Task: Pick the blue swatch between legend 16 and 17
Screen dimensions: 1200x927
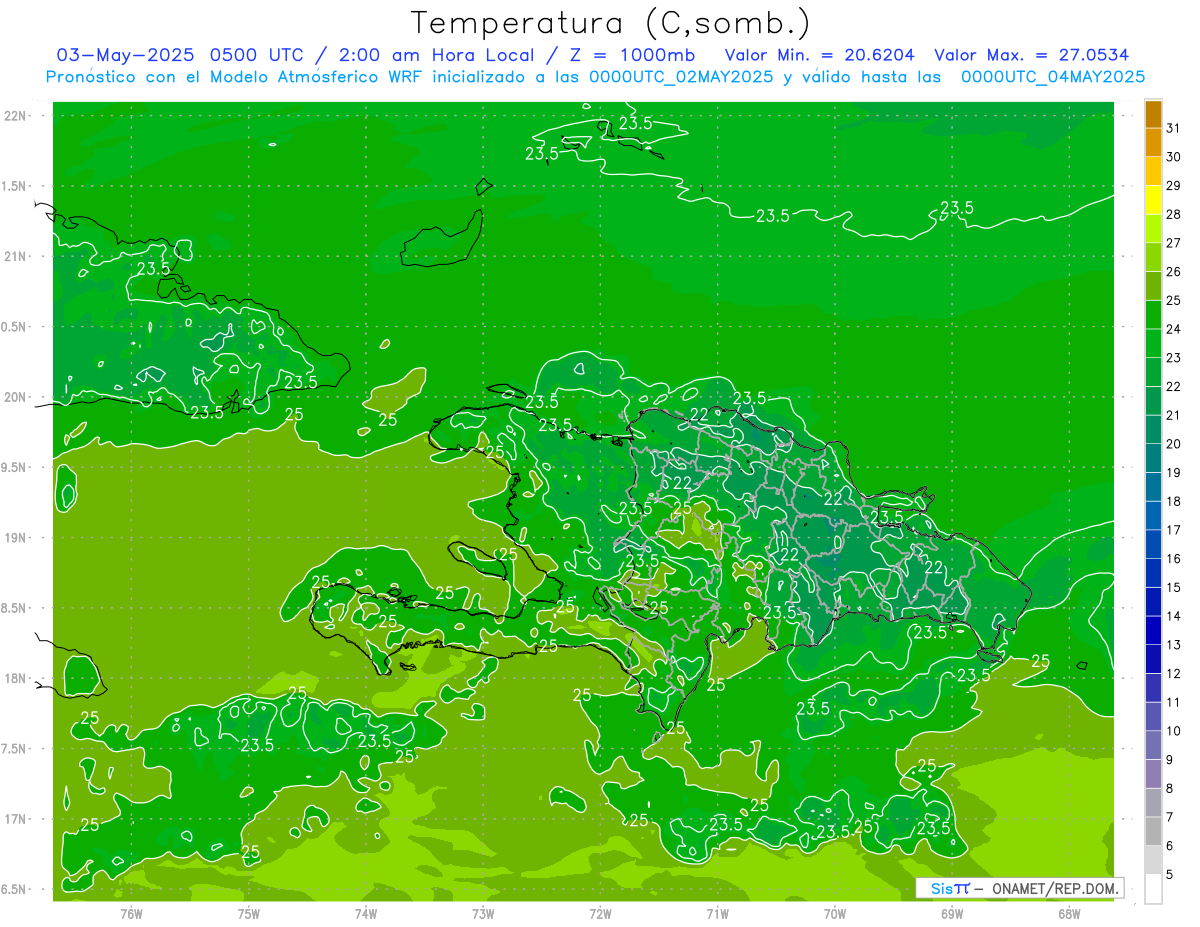Action: (1153, 544)
